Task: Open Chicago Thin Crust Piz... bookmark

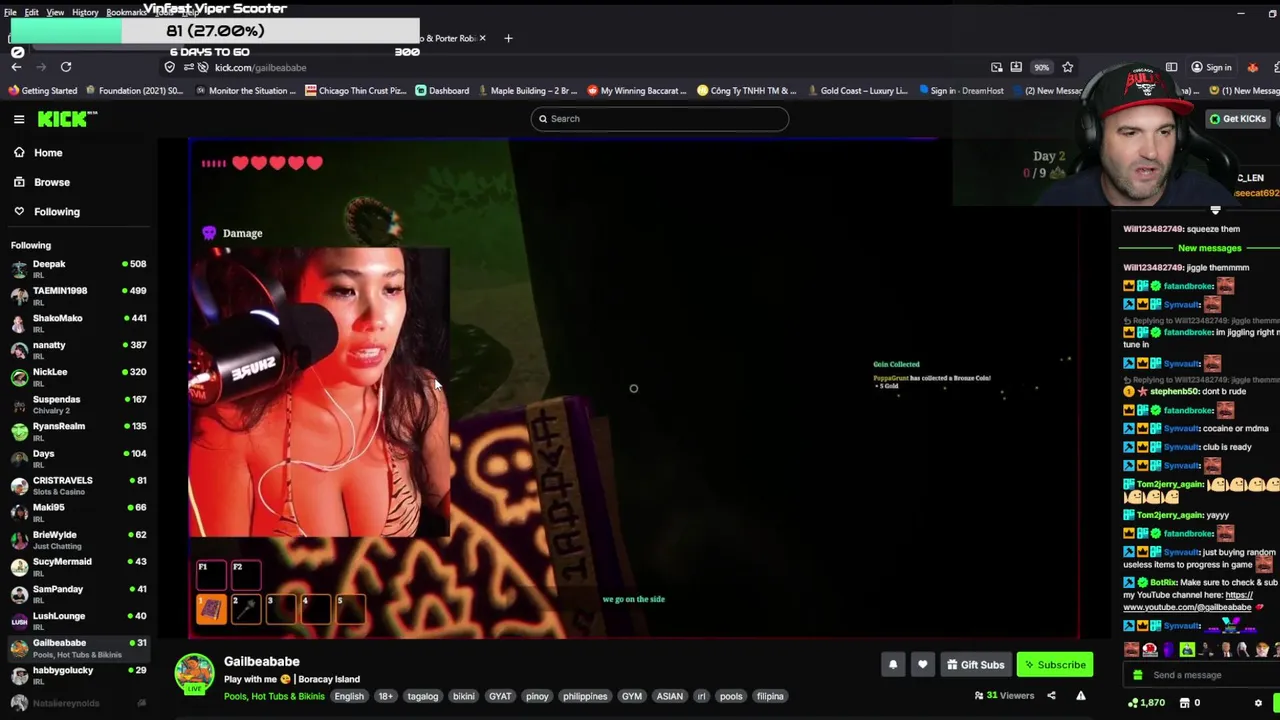Action: point(355,90)
